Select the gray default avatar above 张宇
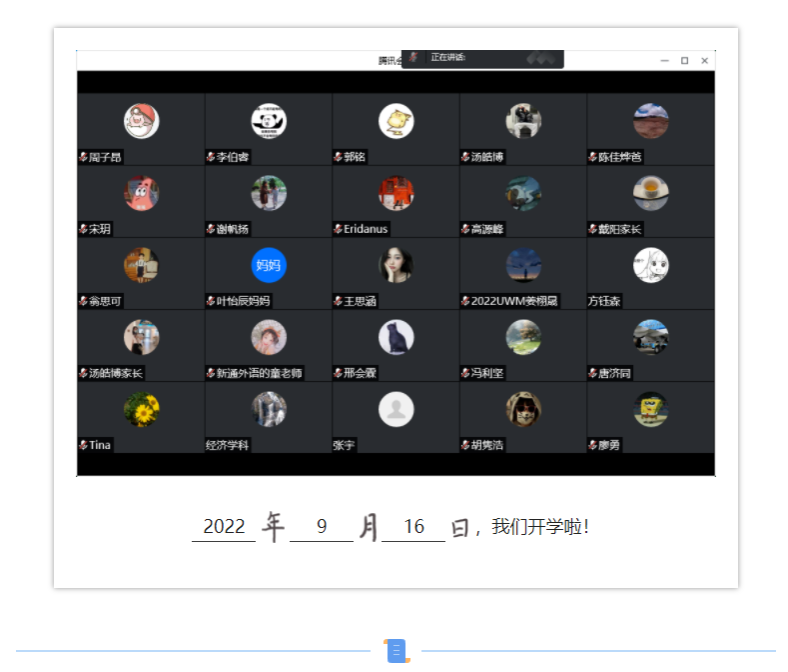This screenshot has height=672, width=788. 396,409
